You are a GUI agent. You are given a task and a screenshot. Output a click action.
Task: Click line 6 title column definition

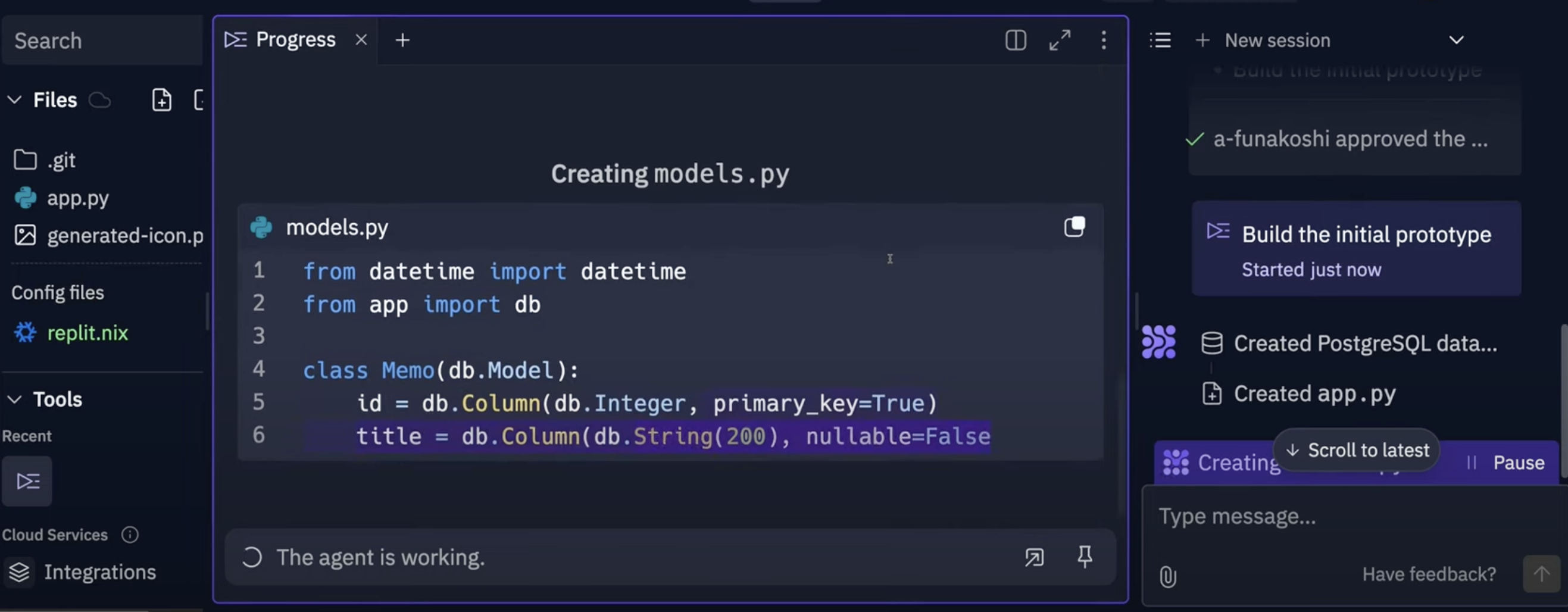(x=673, y=436)
